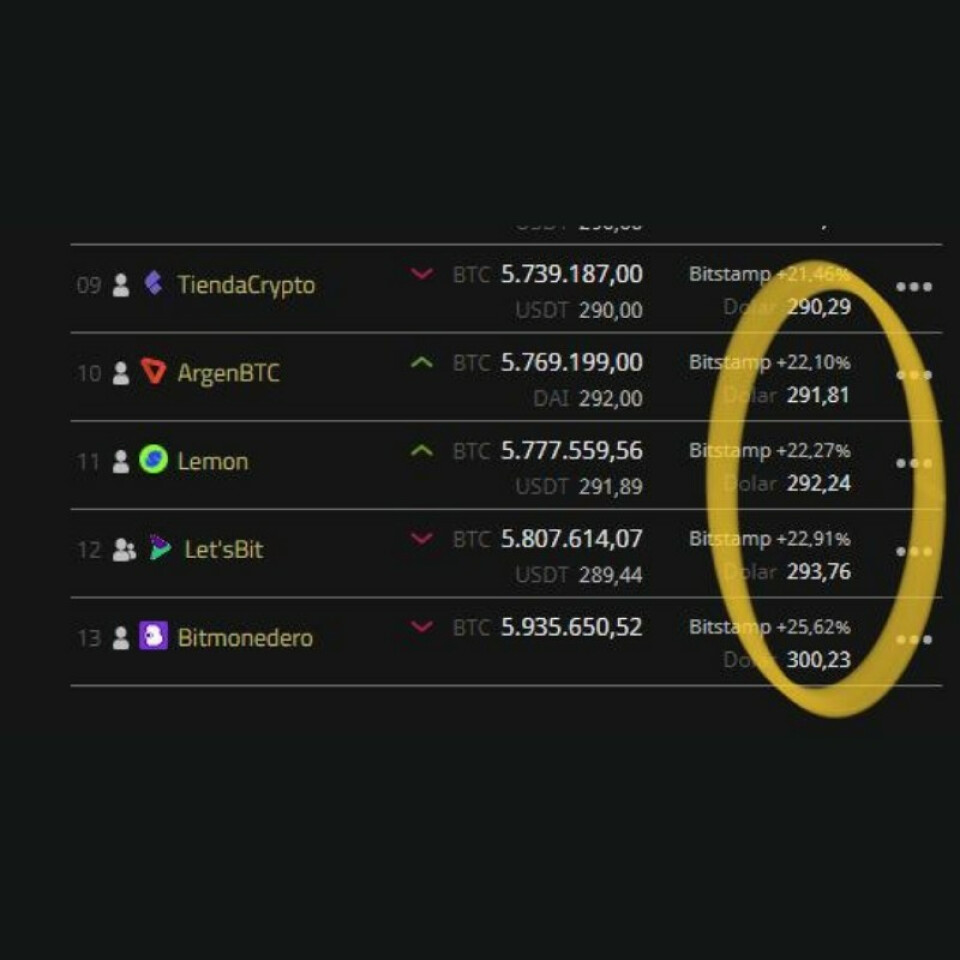Click the TiendaCrypto logo icon
Viewport: 960px width, 960px height.
click(x=153, y=285)
